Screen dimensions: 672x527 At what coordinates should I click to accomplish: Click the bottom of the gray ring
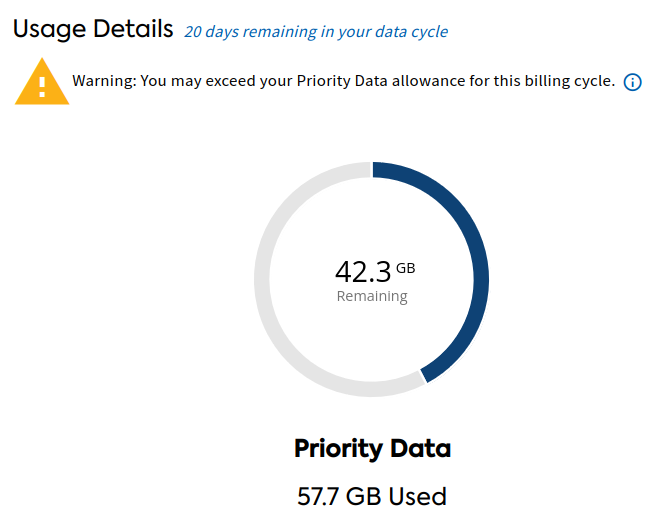[x=365, y=389]
